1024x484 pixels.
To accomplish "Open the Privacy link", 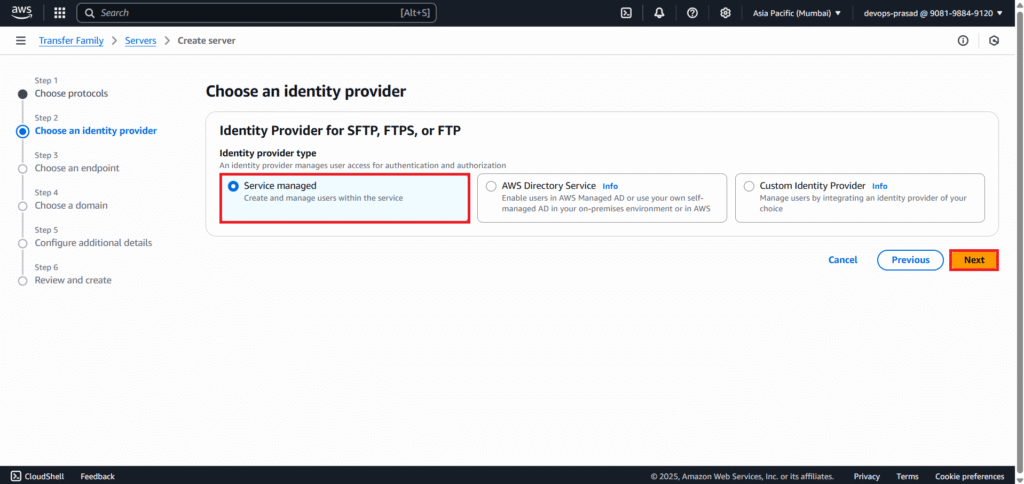I will [867, 476].
